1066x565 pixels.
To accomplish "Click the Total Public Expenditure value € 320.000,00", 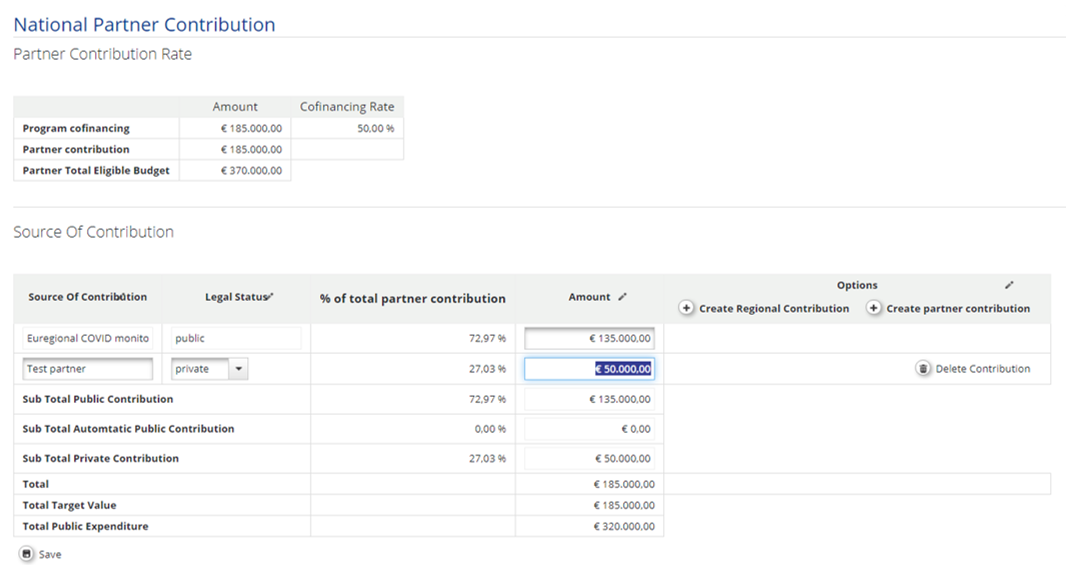I will pos(624,526).
